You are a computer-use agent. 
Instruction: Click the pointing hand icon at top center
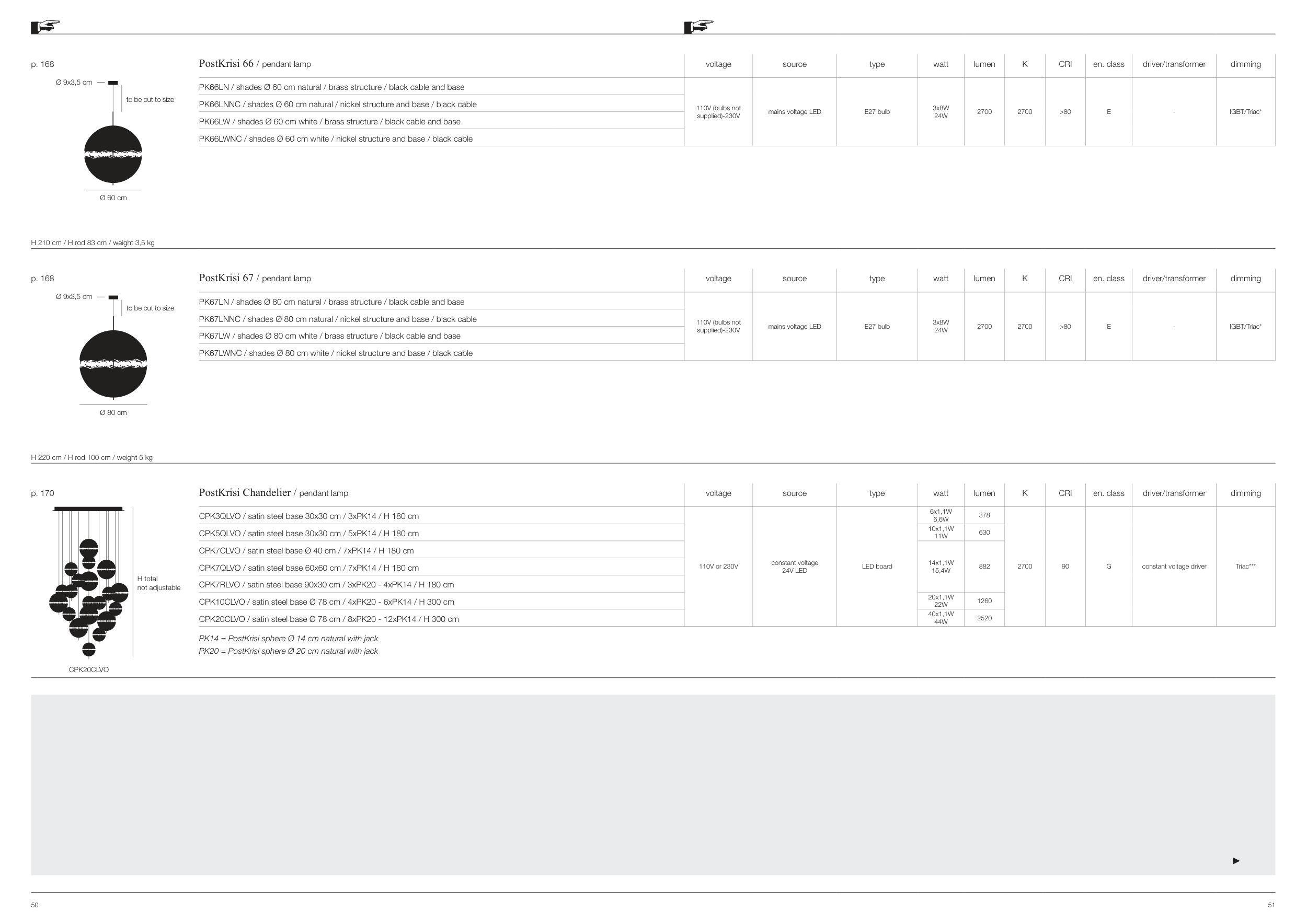(698, 26)
